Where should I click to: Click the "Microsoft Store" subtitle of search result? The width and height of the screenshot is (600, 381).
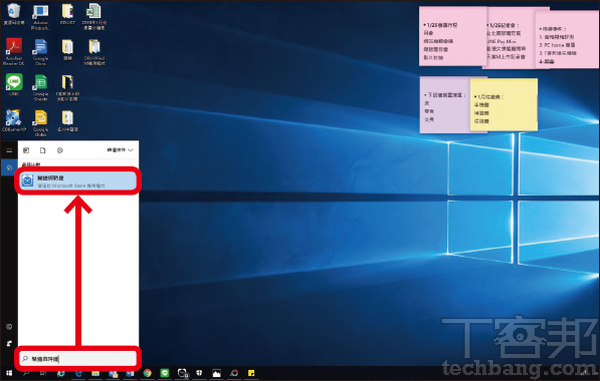71,186
